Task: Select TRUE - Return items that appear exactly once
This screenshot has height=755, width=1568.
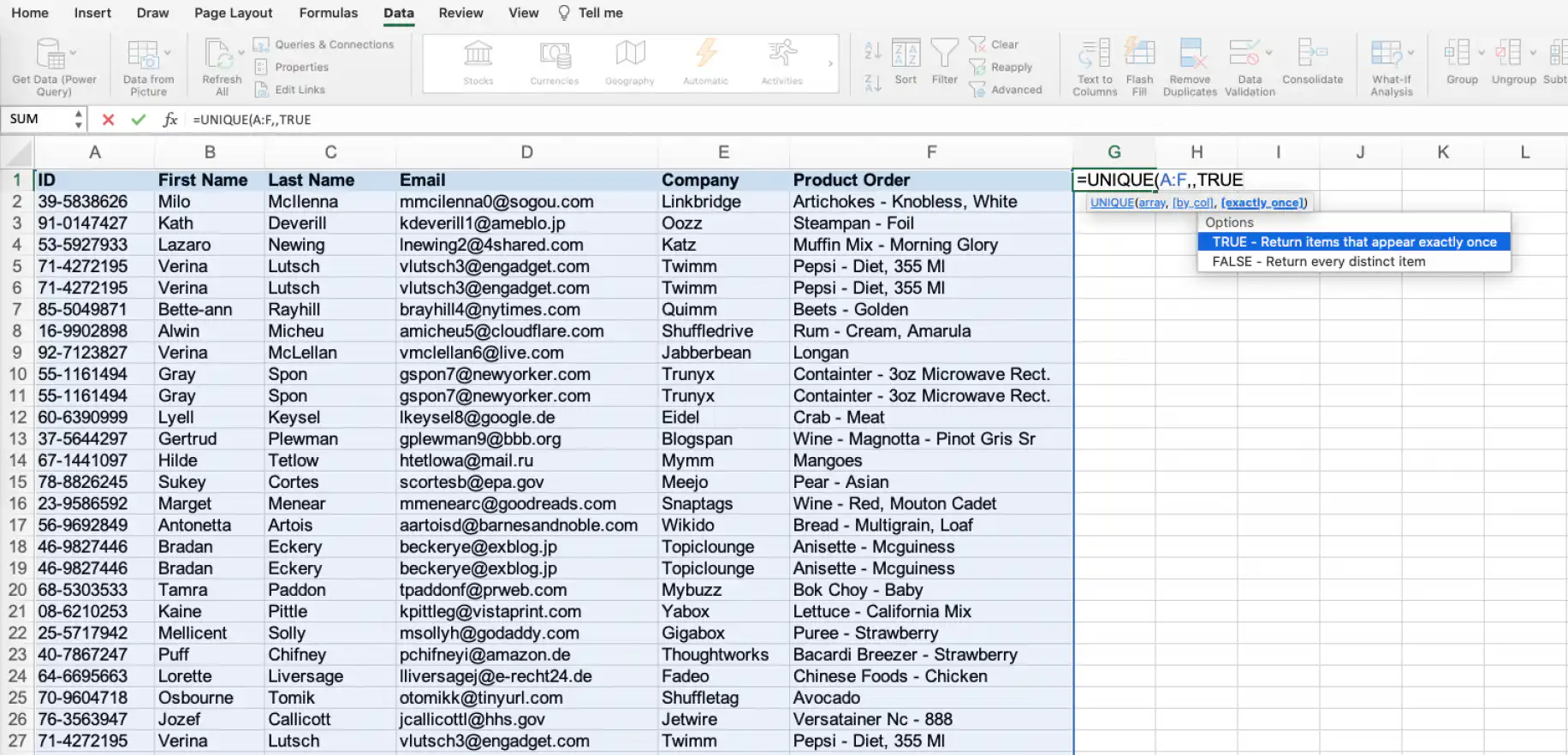Action: (1354, 242)
